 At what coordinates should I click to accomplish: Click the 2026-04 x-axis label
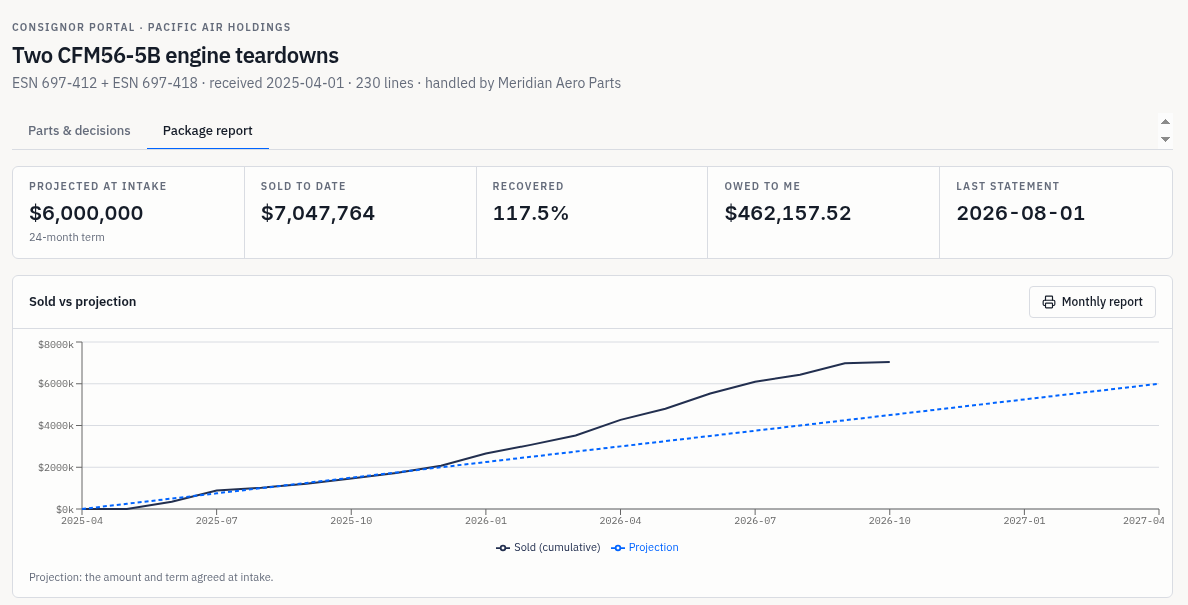[621, 521]
